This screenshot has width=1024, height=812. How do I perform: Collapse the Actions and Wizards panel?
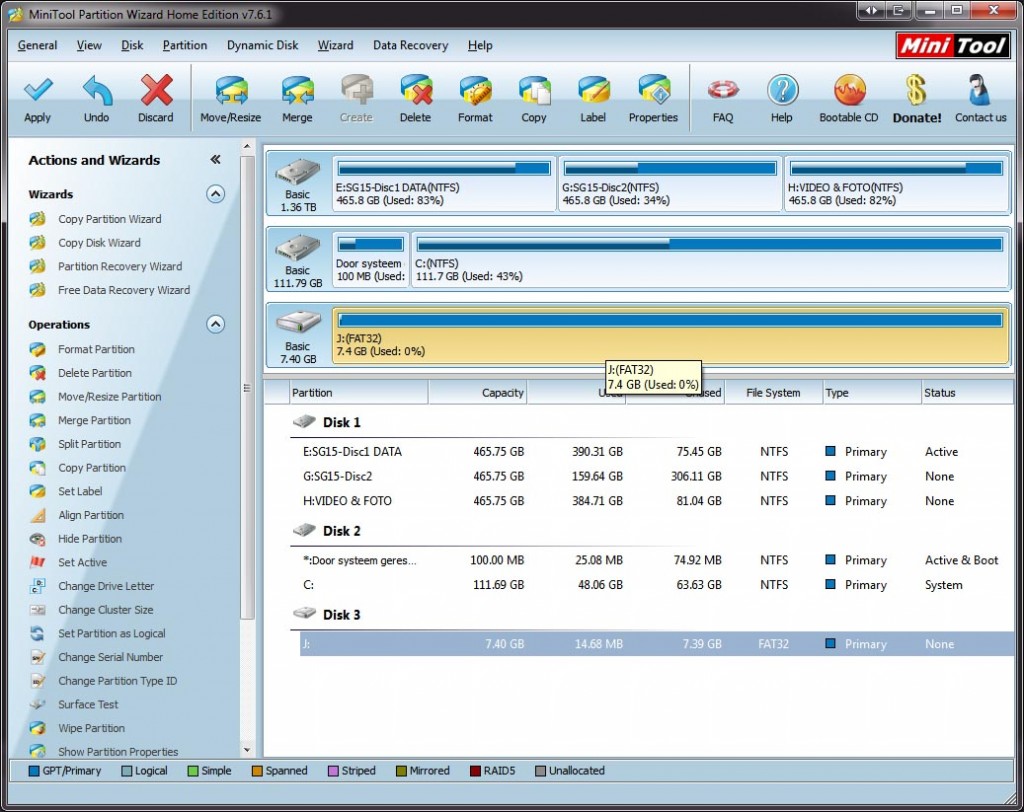click(x=215, y=160)
